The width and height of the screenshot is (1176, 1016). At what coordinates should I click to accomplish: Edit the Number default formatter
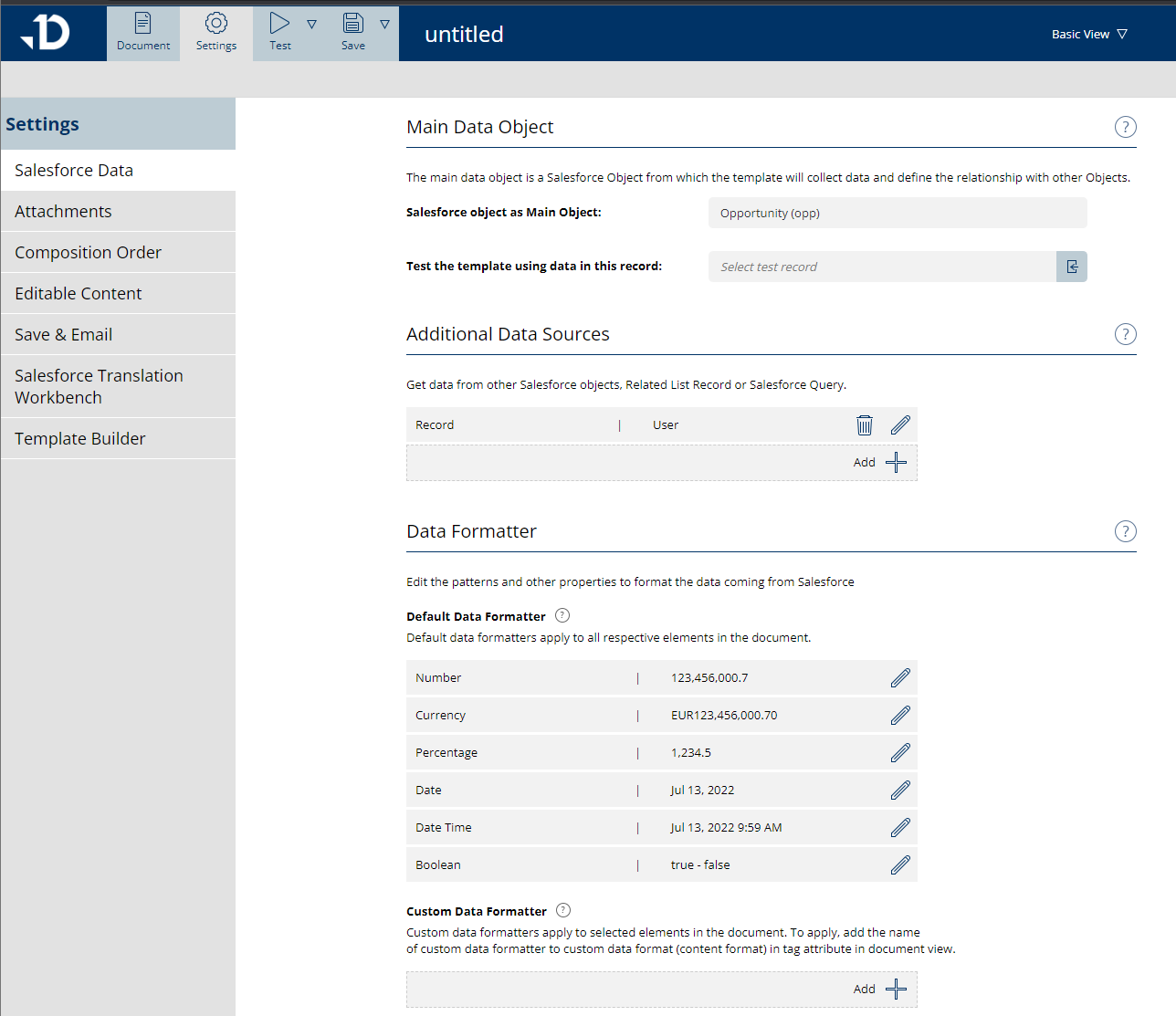click(900, 678)
